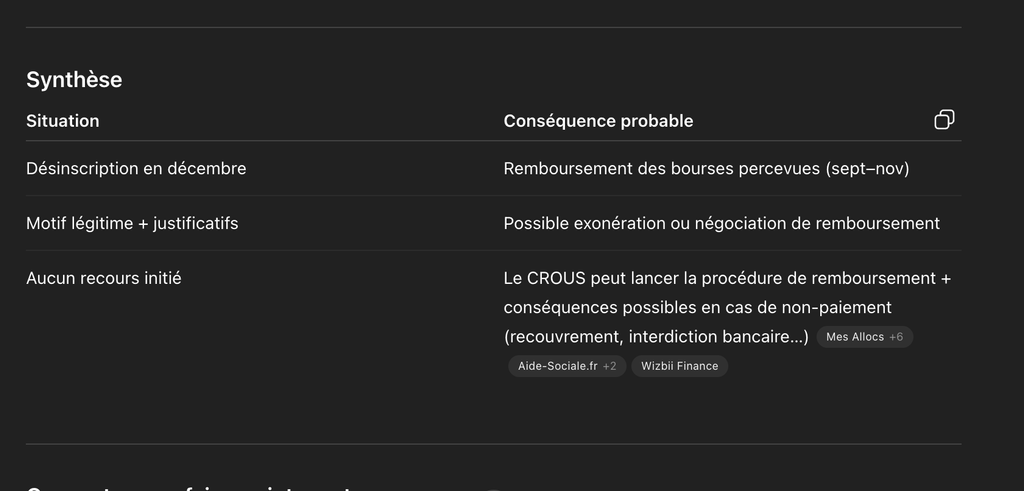Open the Mes Allocs source citation
The image size is (1024, 491).
[x=854, y=337]
